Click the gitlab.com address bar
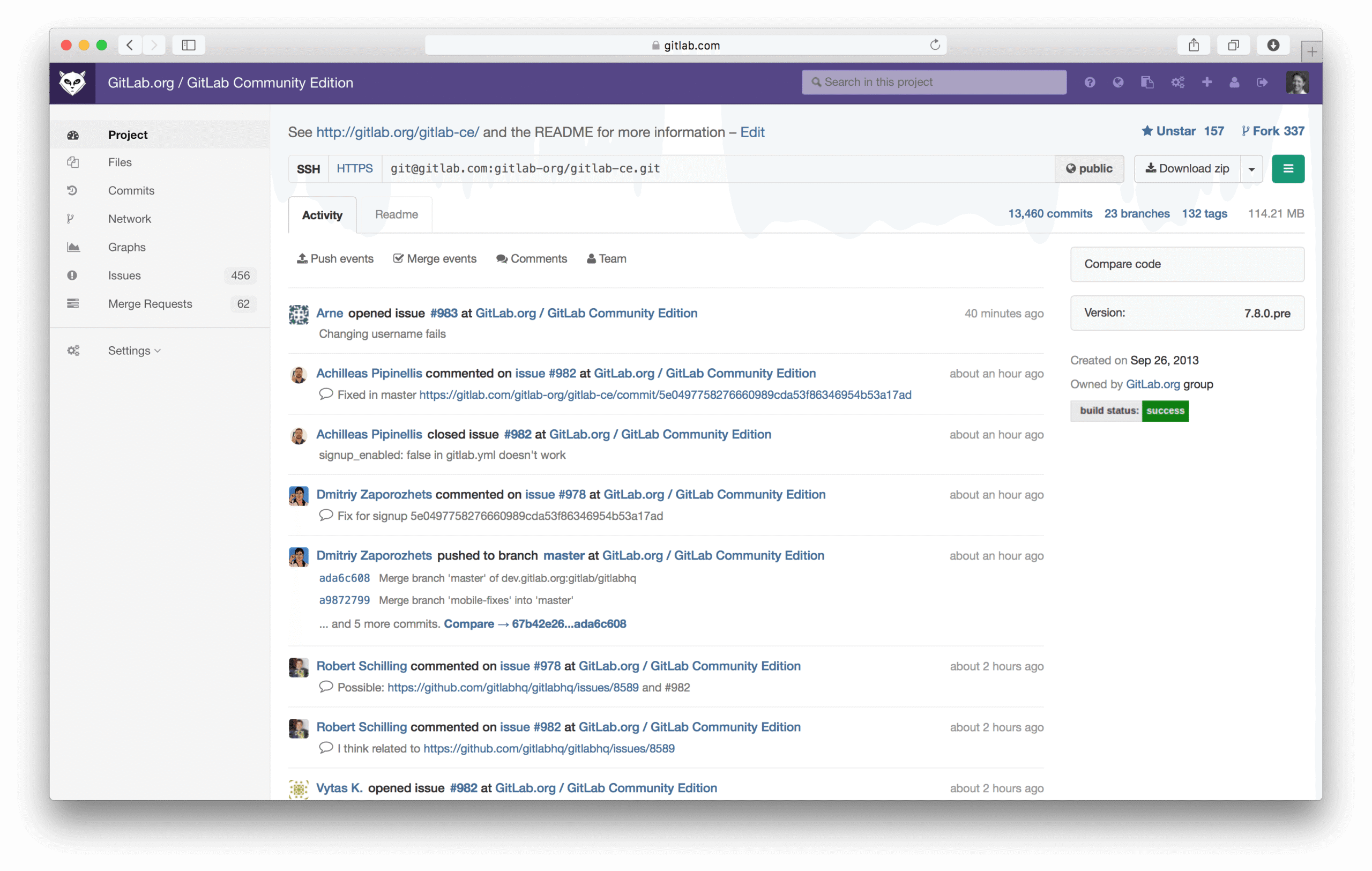Viewport: 1372px width, 871px height. tap(685, 45)
